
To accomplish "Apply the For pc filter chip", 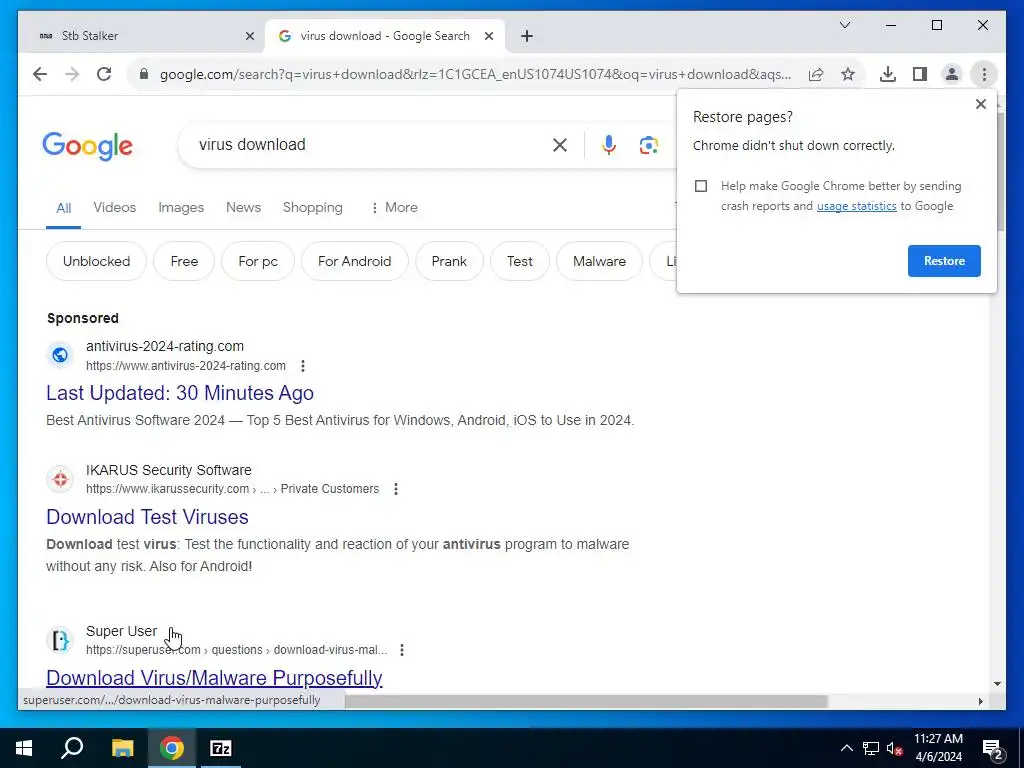I will tap(258, 261).
